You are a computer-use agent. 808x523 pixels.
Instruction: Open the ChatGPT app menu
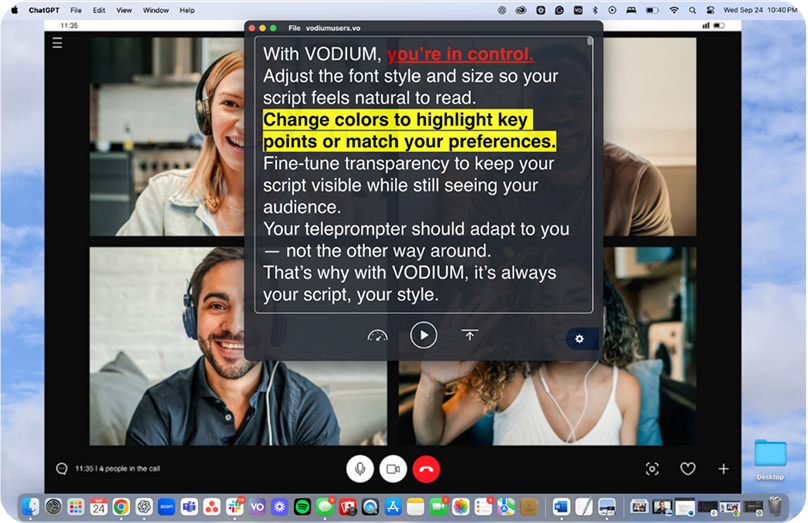(x=44, y=10)
